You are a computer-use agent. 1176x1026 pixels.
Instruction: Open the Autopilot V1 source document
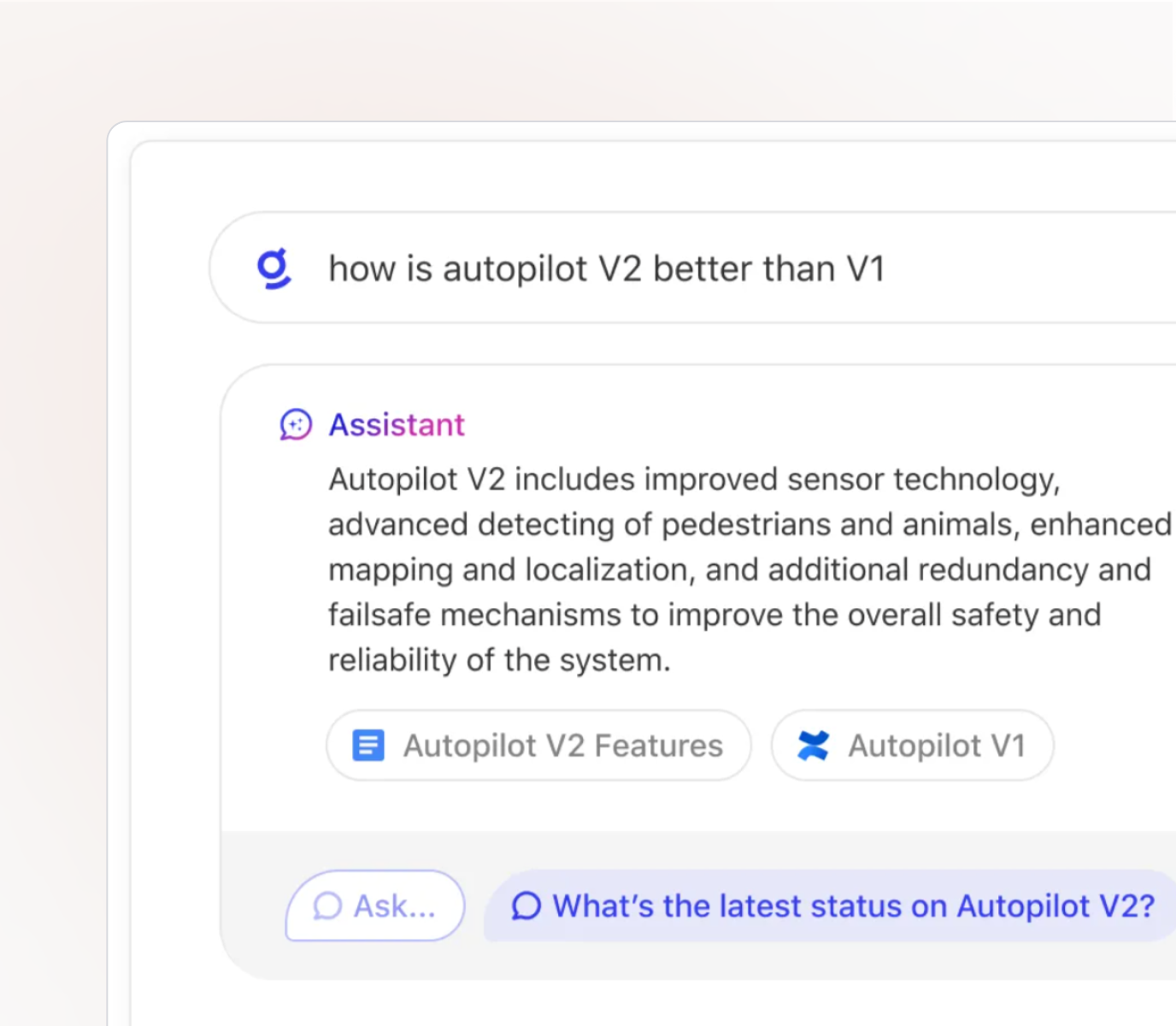912,746
